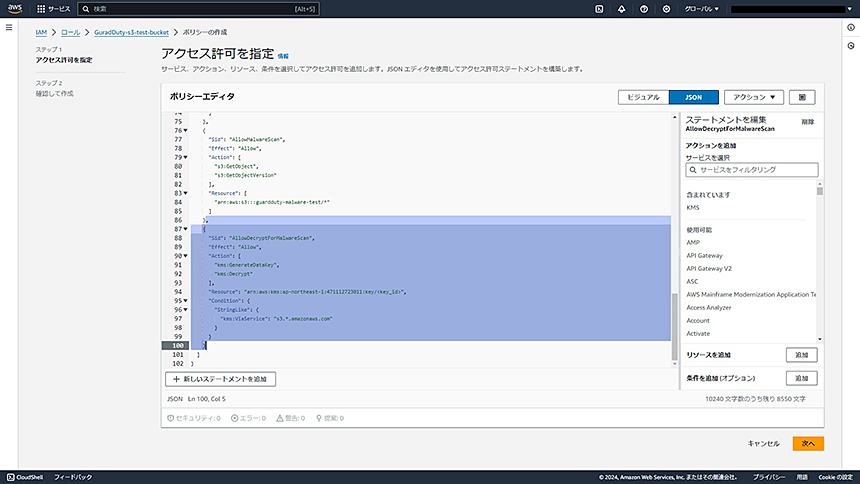Collapse the code fold at line 96
The width and height of the screenshot is (860, 484).
click(185, 309)
